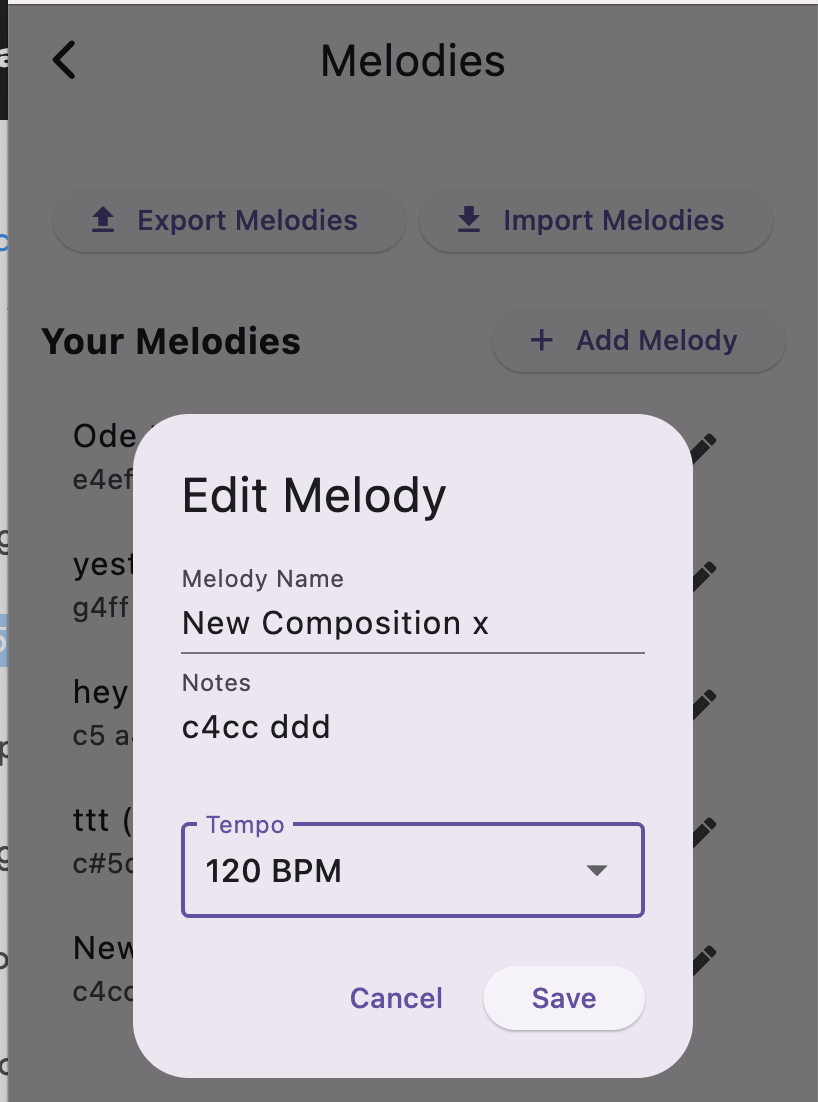Click the plus icon on Add Melody
Image resolution: width=818 pixels, height=1102 pixels.
coord(541,340)
